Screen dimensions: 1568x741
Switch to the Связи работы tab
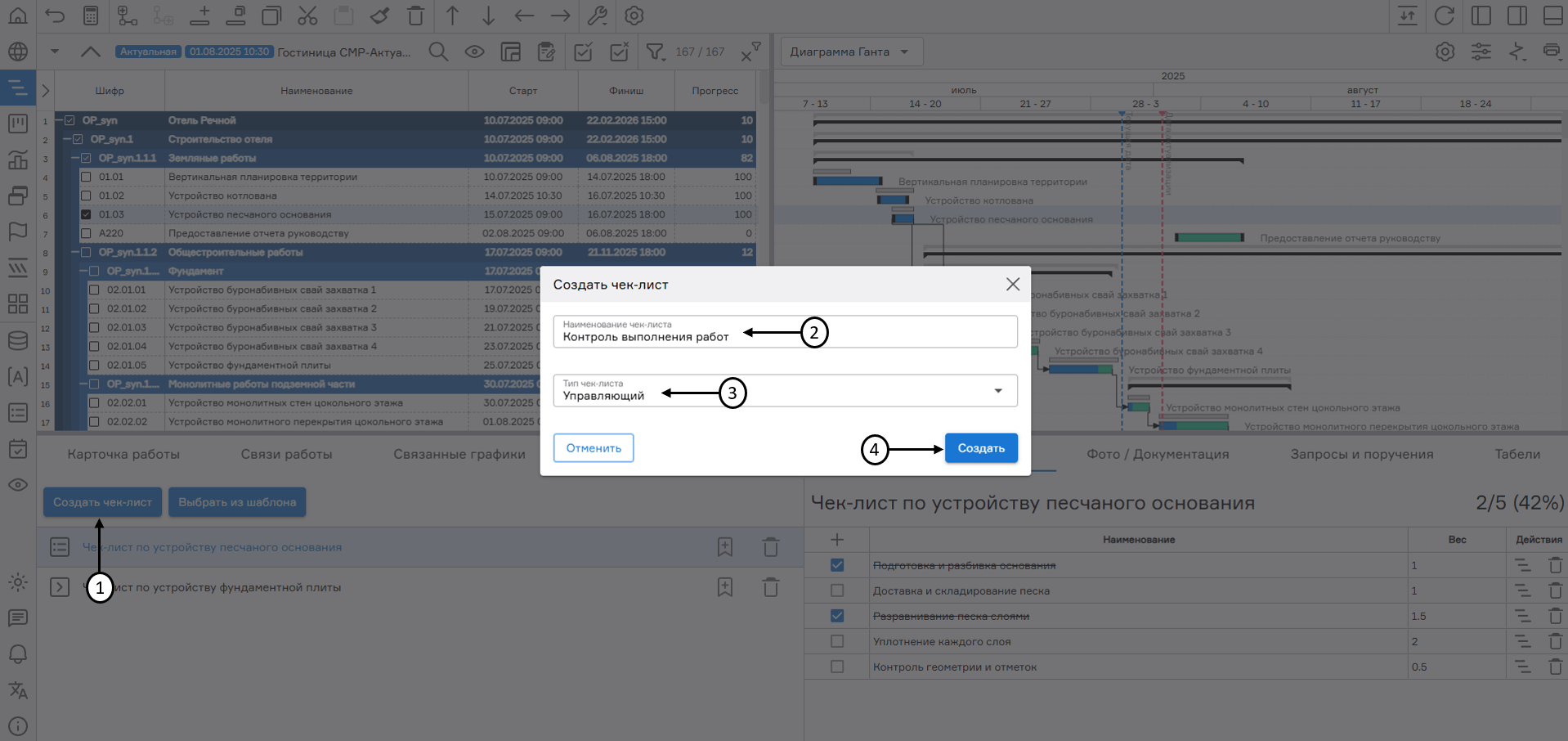coord(286,454)
